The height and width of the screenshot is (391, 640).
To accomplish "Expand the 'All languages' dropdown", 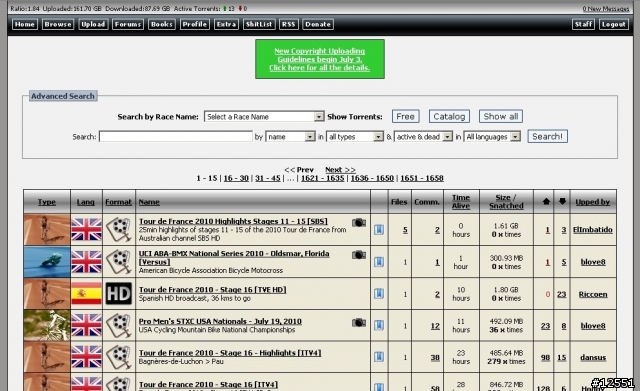I will 492,136.
